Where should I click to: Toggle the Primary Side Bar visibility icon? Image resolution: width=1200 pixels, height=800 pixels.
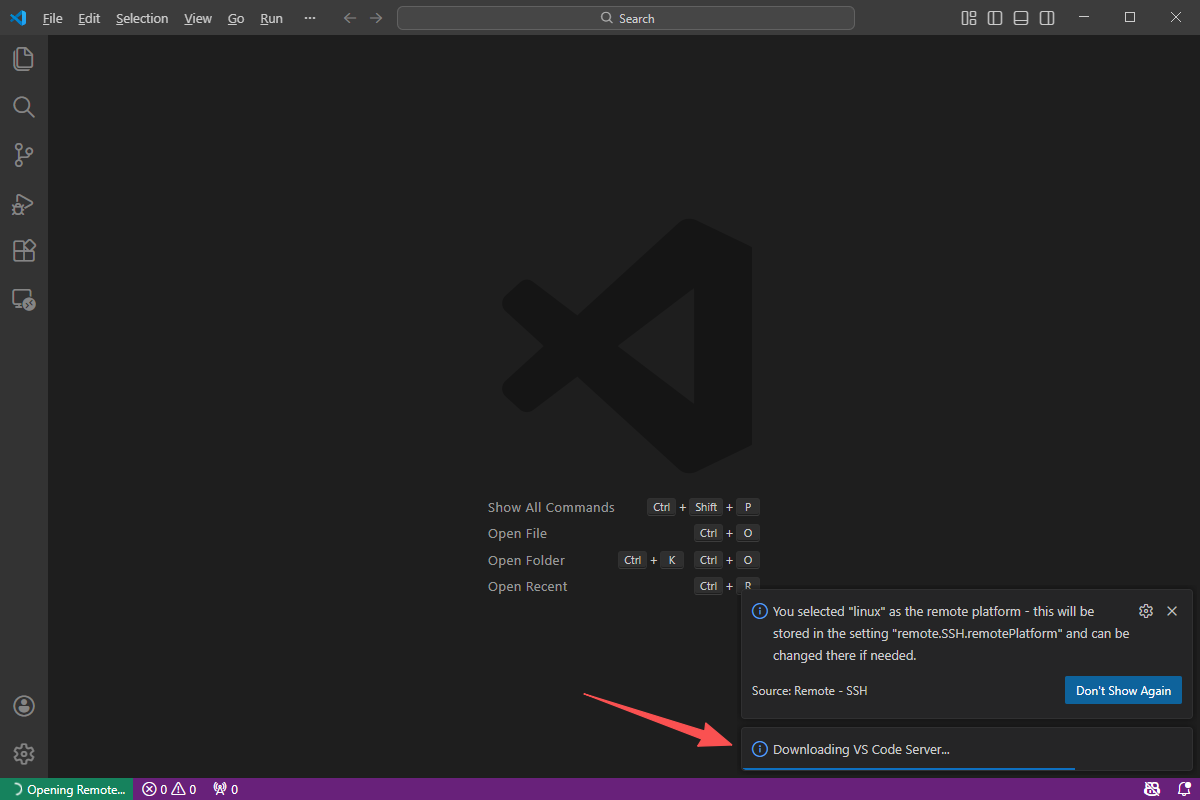coord(992,17)
